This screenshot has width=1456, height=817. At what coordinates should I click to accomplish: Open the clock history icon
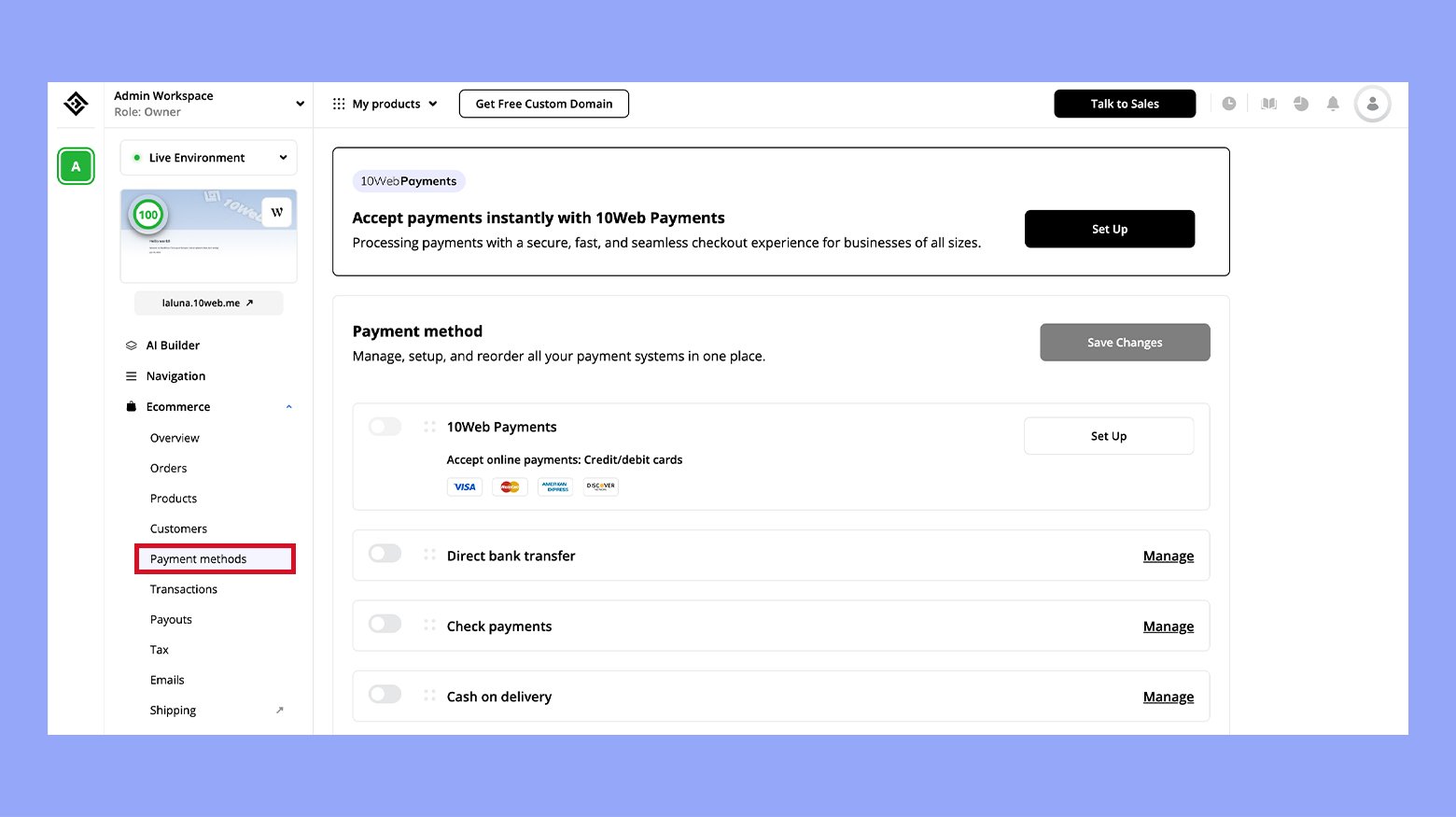(1229, 104)
